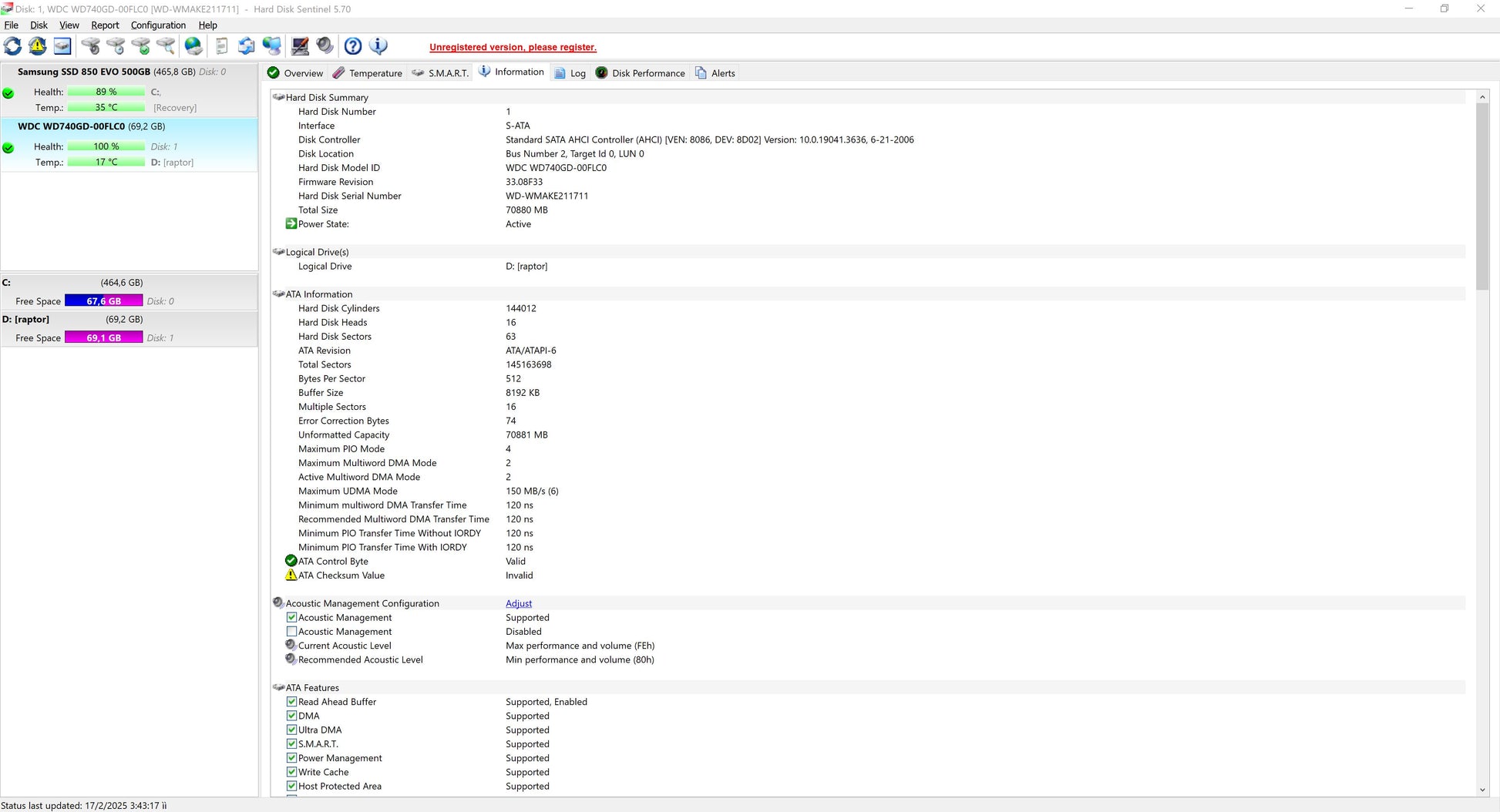This screenshot has width=1500, height=812.
Task: Click the refresh disk status toolbar icon
Action: 13,46
